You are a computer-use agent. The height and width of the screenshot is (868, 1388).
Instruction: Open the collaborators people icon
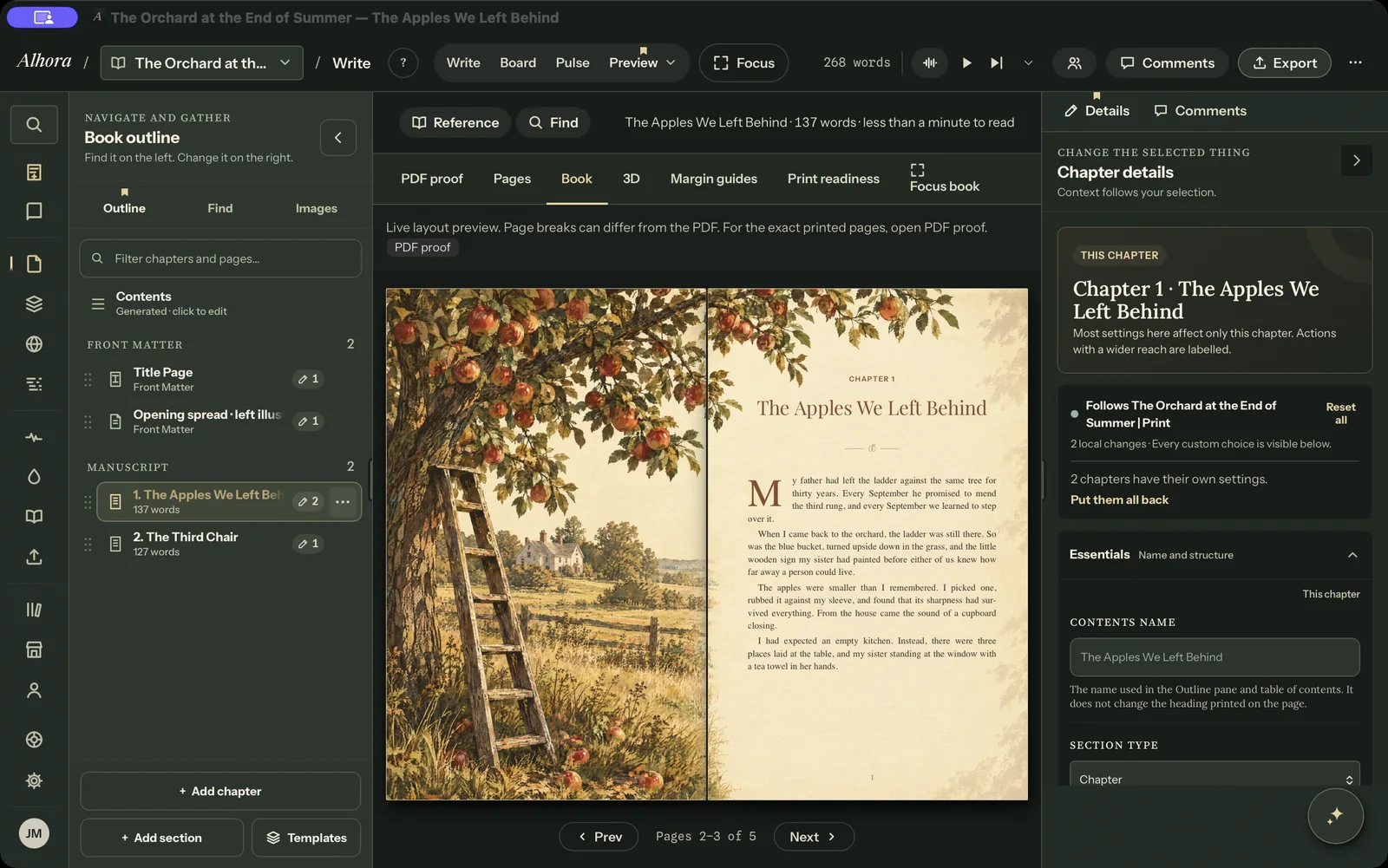point(1074,63)
